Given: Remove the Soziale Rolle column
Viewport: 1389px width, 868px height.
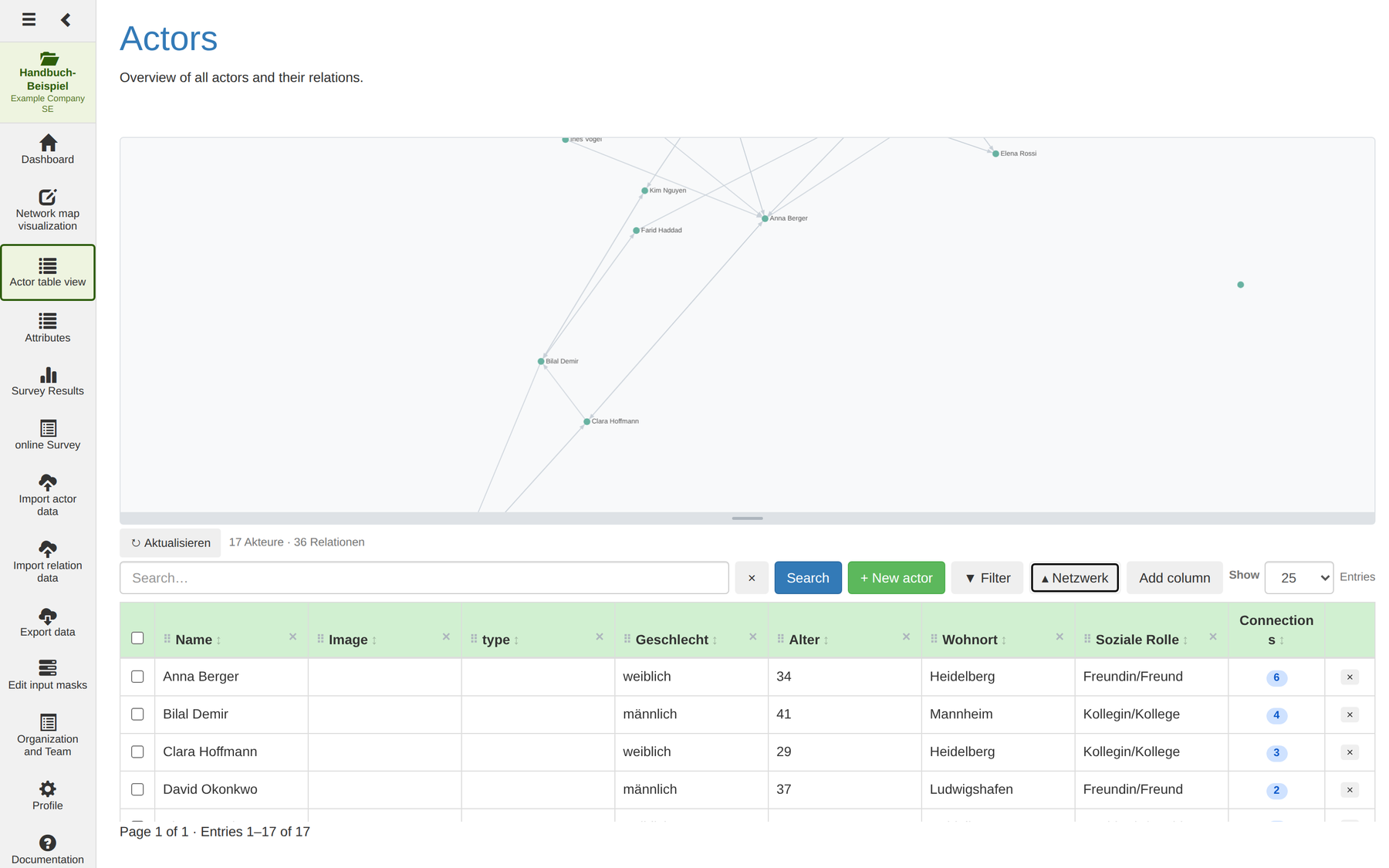Looking at the screenshot, I should click(1213, 637).
